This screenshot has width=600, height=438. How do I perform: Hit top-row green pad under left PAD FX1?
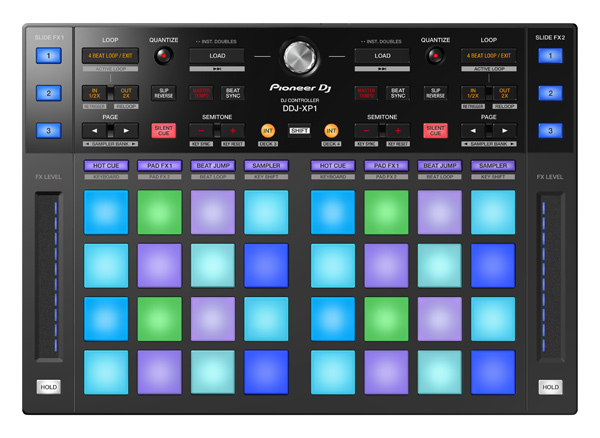(x=160, y=212)
